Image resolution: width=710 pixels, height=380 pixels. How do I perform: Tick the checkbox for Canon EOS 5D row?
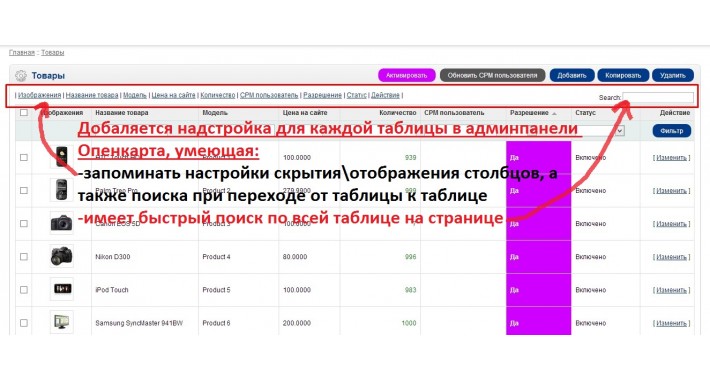click(x=24, y=224)
